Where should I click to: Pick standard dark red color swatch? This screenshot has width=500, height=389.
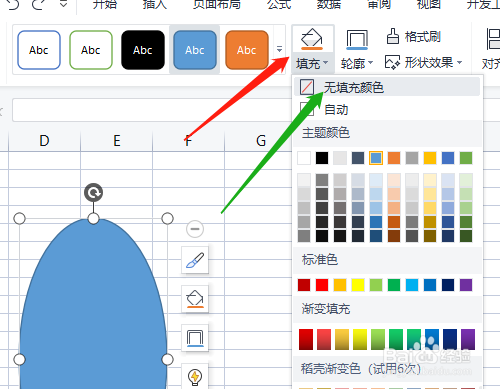tap(304, 285)
